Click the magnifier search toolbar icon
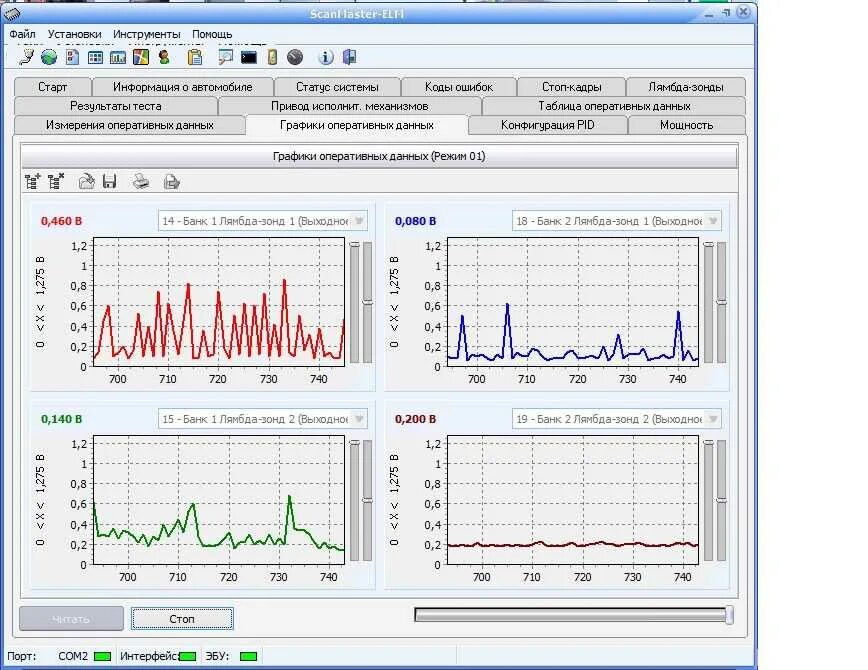Viewport: 868px width, 670px height. click(225, 57)
